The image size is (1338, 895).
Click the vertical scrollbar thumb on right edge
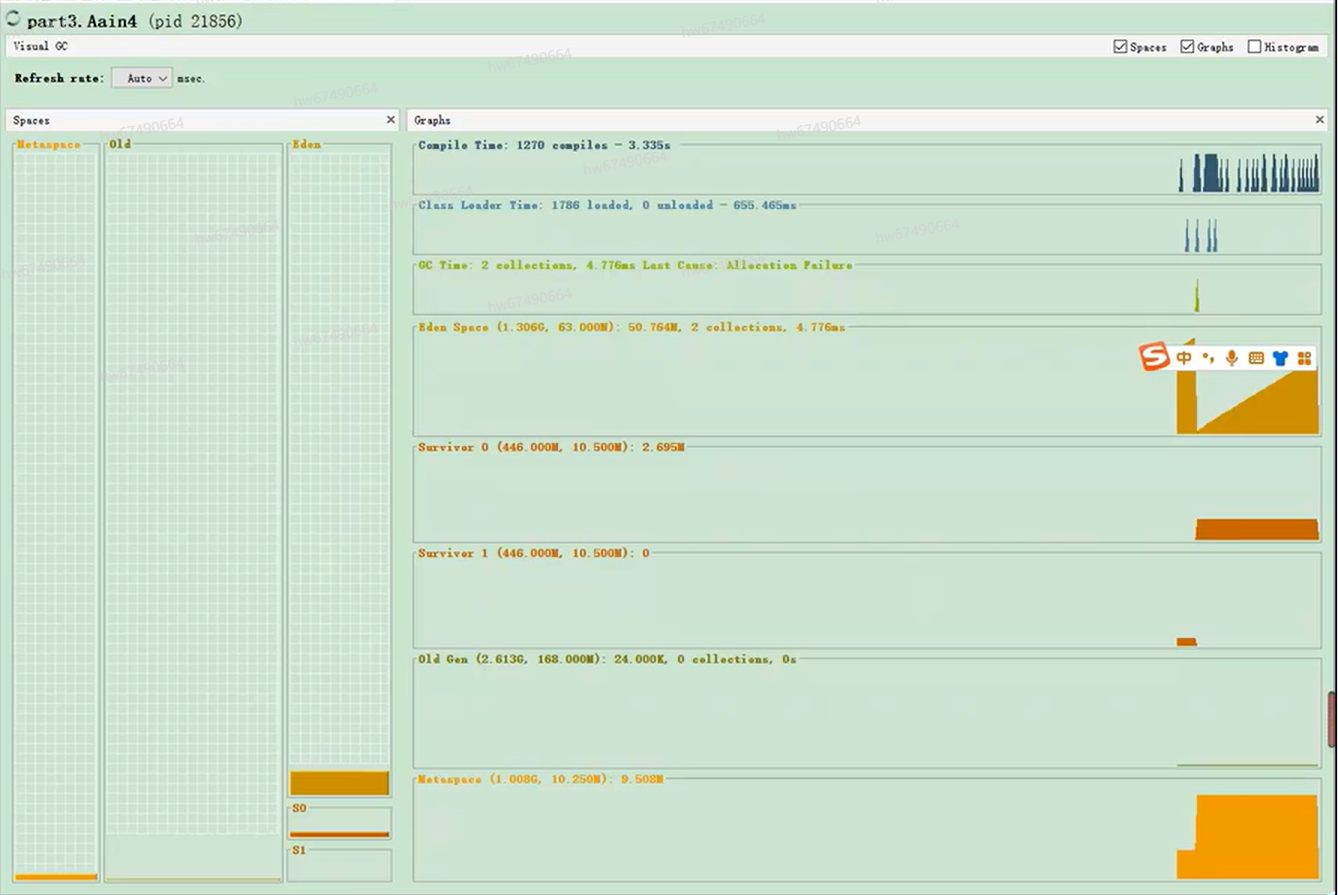pos(1332,719)
